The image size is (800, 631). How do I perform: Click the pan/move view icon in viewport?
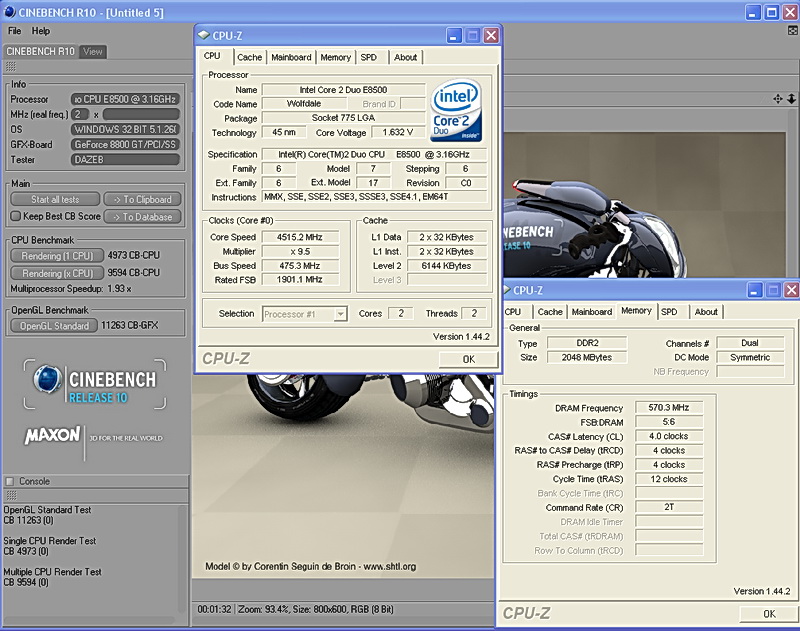point(778,99)
